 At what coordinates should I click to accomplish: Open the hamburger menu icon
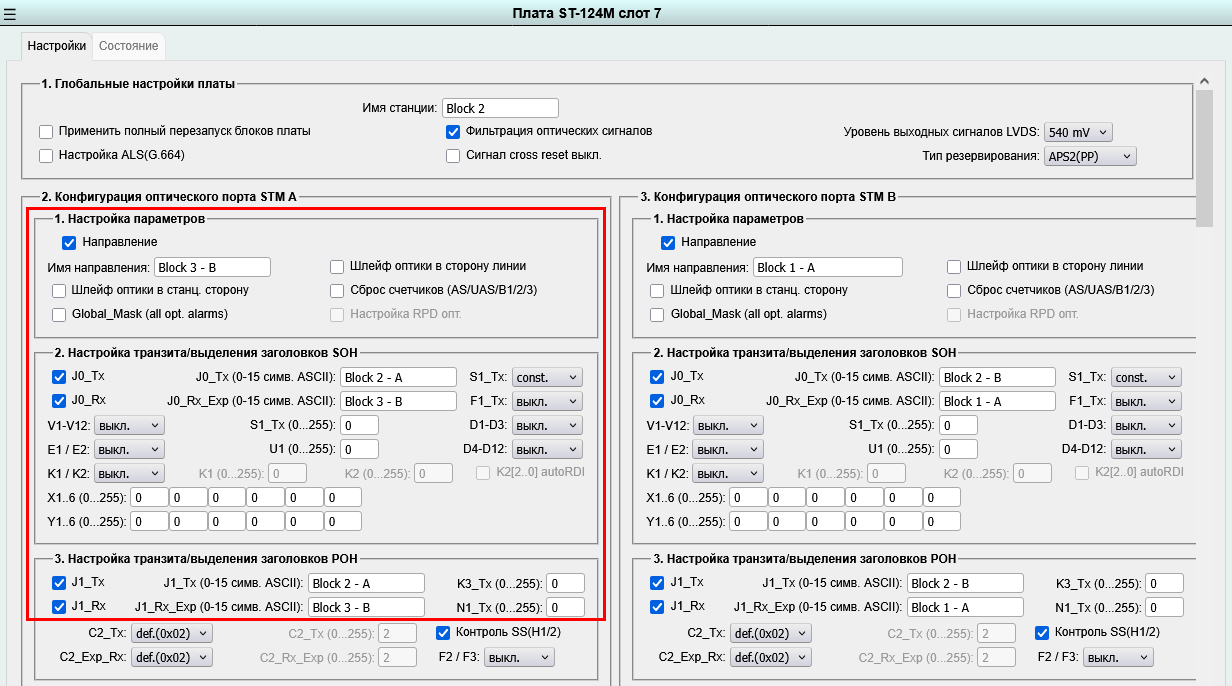10,13
